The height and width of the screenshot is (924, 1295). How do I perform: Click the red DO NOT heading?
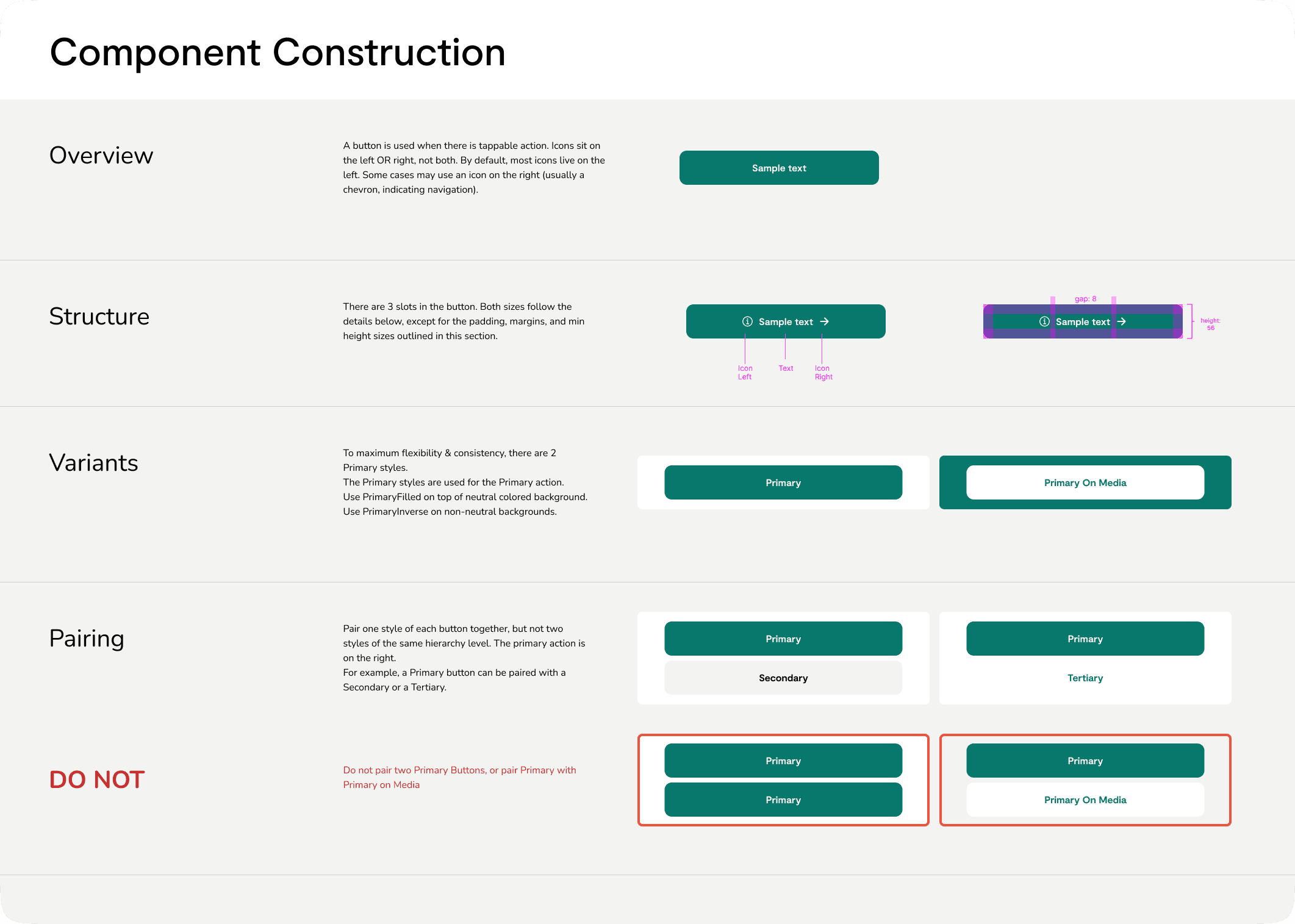[x=97, y=779]
